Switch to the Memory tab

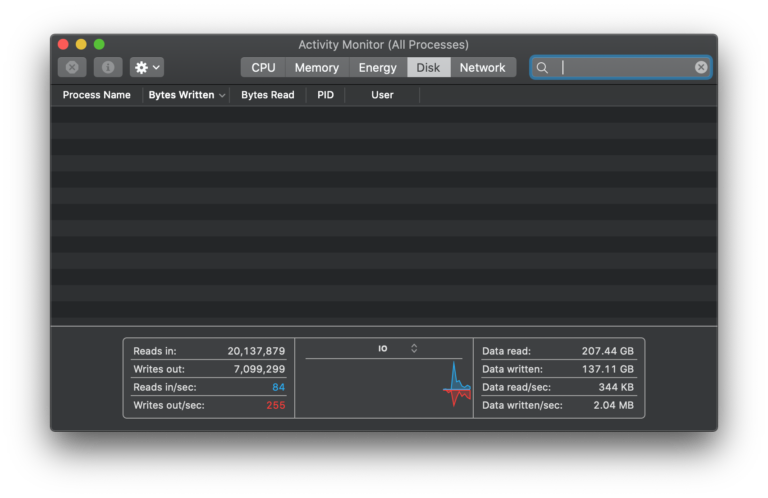[x=317, y=68]
